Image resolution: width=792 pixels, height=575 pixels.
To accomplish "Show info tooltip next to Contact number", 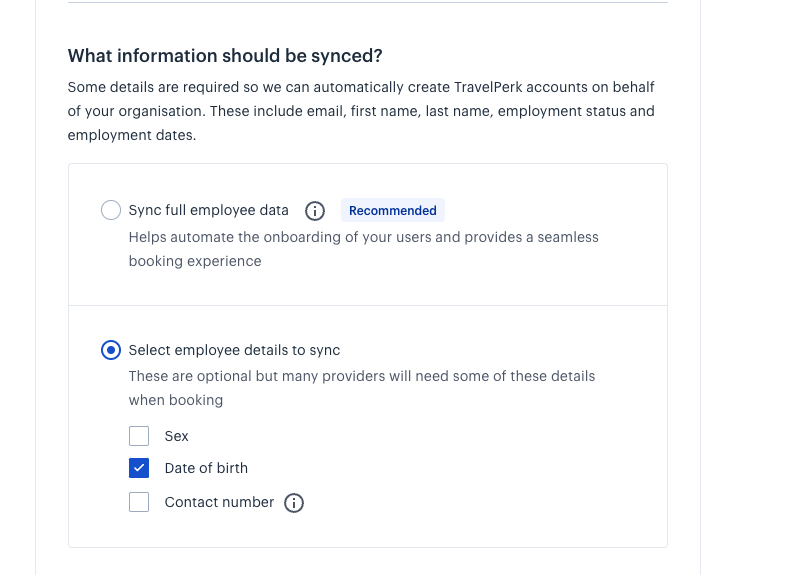I will pyautogui.click(x=294, y=503).
